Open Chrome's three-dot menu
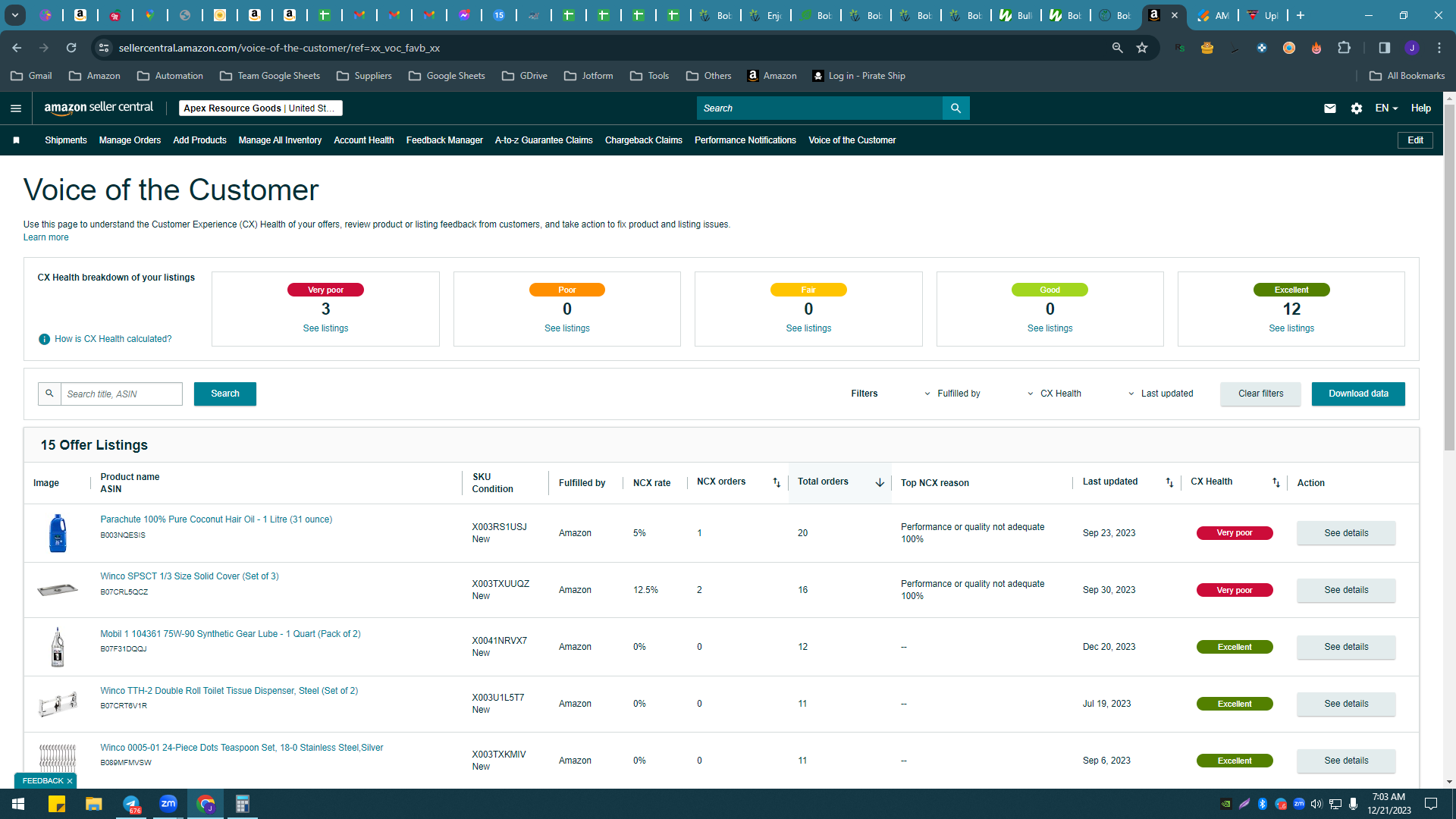Viewport: 1456px width, 819px height. pos(1439,48)
